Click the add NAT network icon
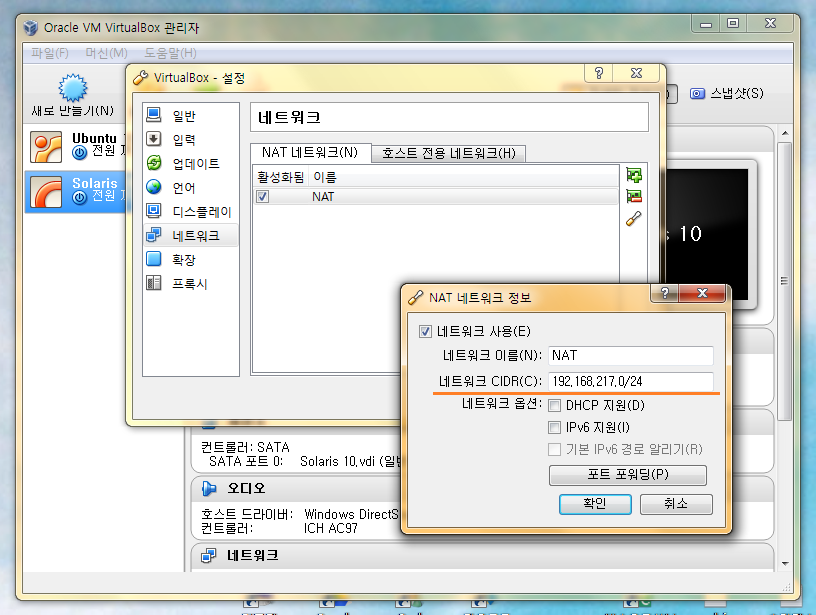The height and width of the screenshot is (615, 816). coord(634,175)
